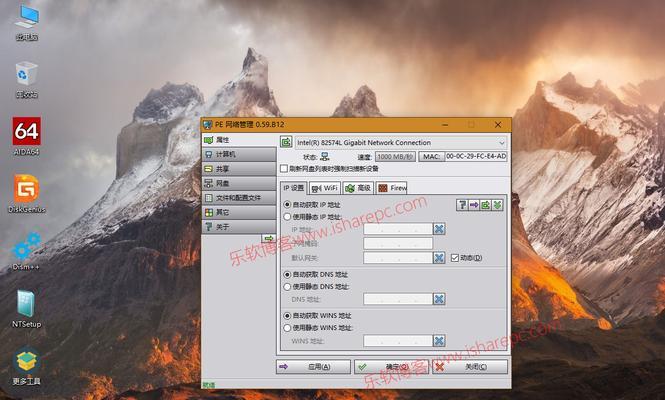
Task: Click the 子网掩码 subnet mask input field
Action: click(x=398, y=243)
